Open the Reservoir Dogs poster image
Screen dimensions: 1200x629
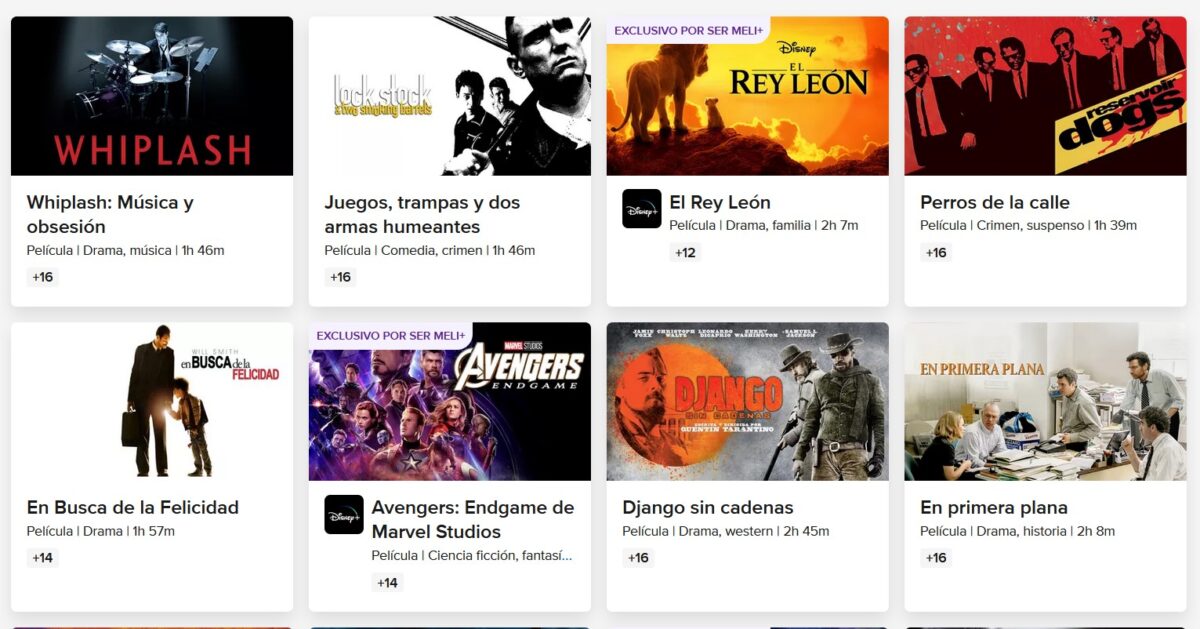(x=1045, y=96)
